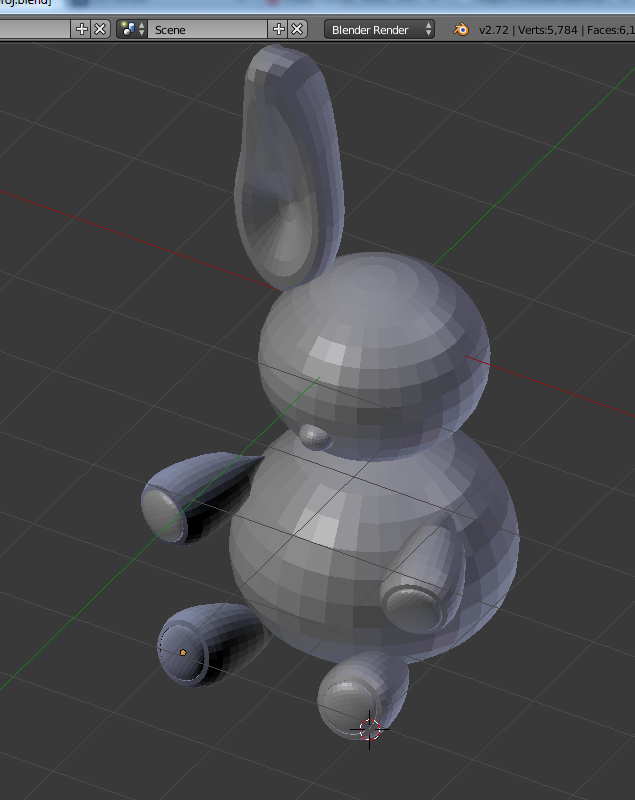Select the rabbit nose object
Image resolution: width=635 pixels, height=800 pixels.
(x=315, y=437)
